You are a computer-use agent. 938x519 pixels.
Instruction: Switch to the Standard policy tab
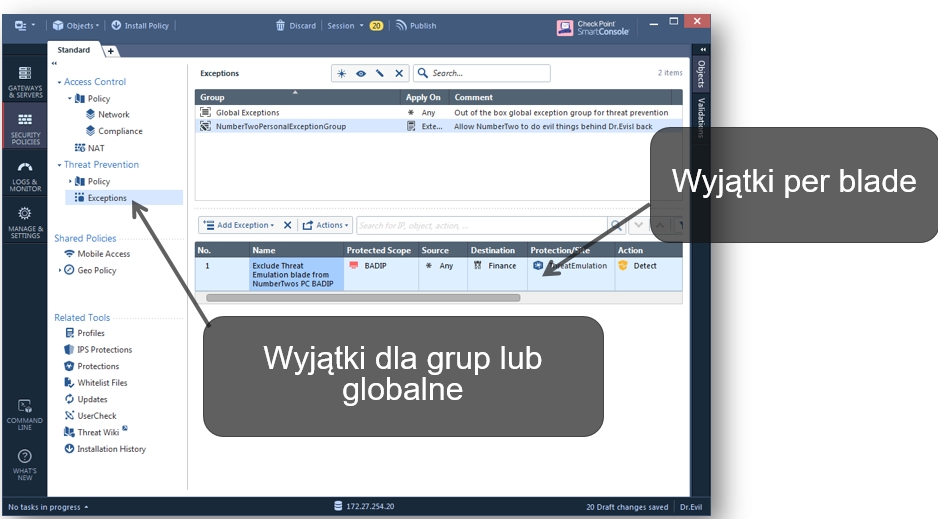click(74, 50)
